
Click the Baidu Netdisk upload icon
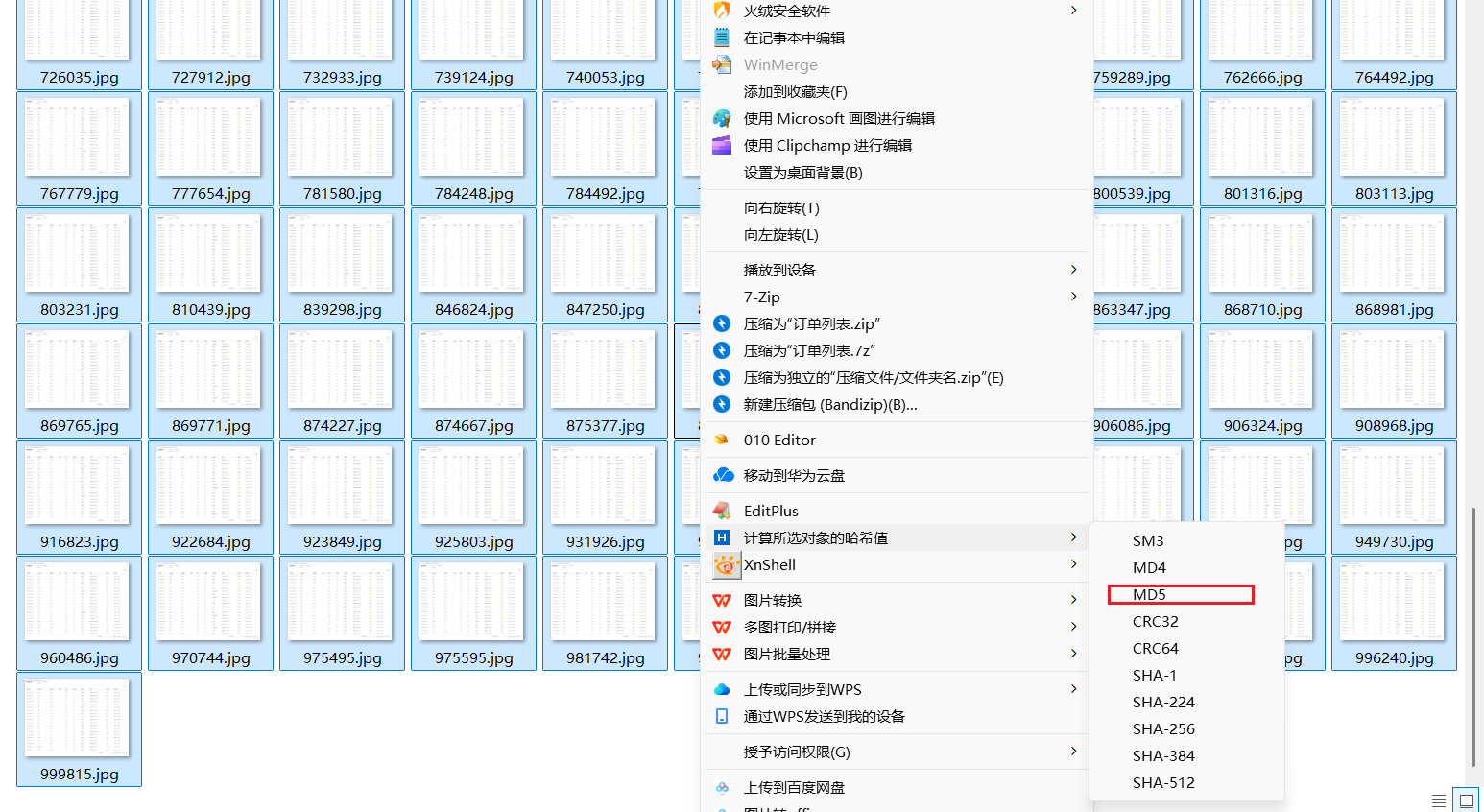(x=722, y=787)
